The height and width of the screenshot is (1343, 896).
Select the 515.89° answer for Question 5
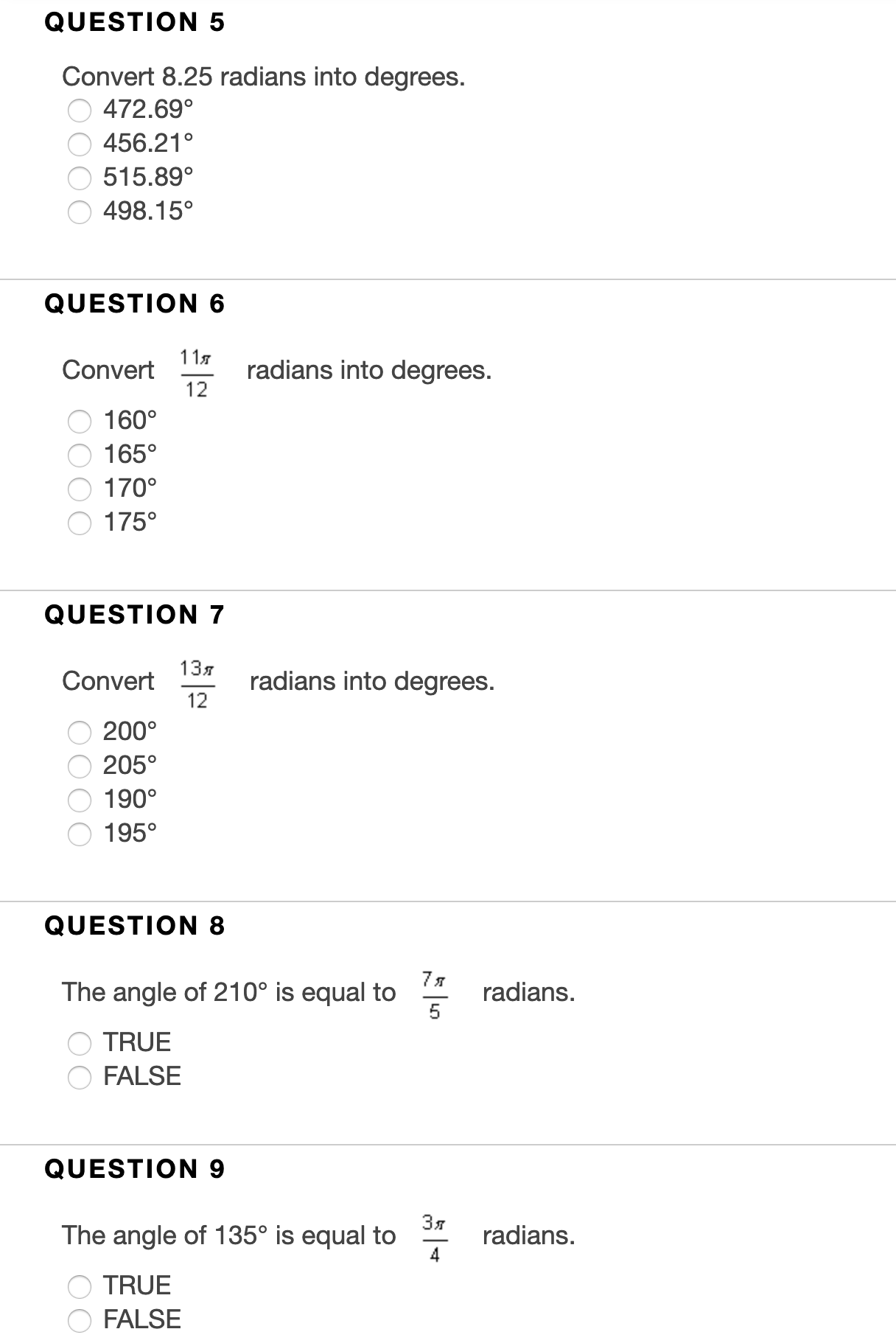click(80, 178)
